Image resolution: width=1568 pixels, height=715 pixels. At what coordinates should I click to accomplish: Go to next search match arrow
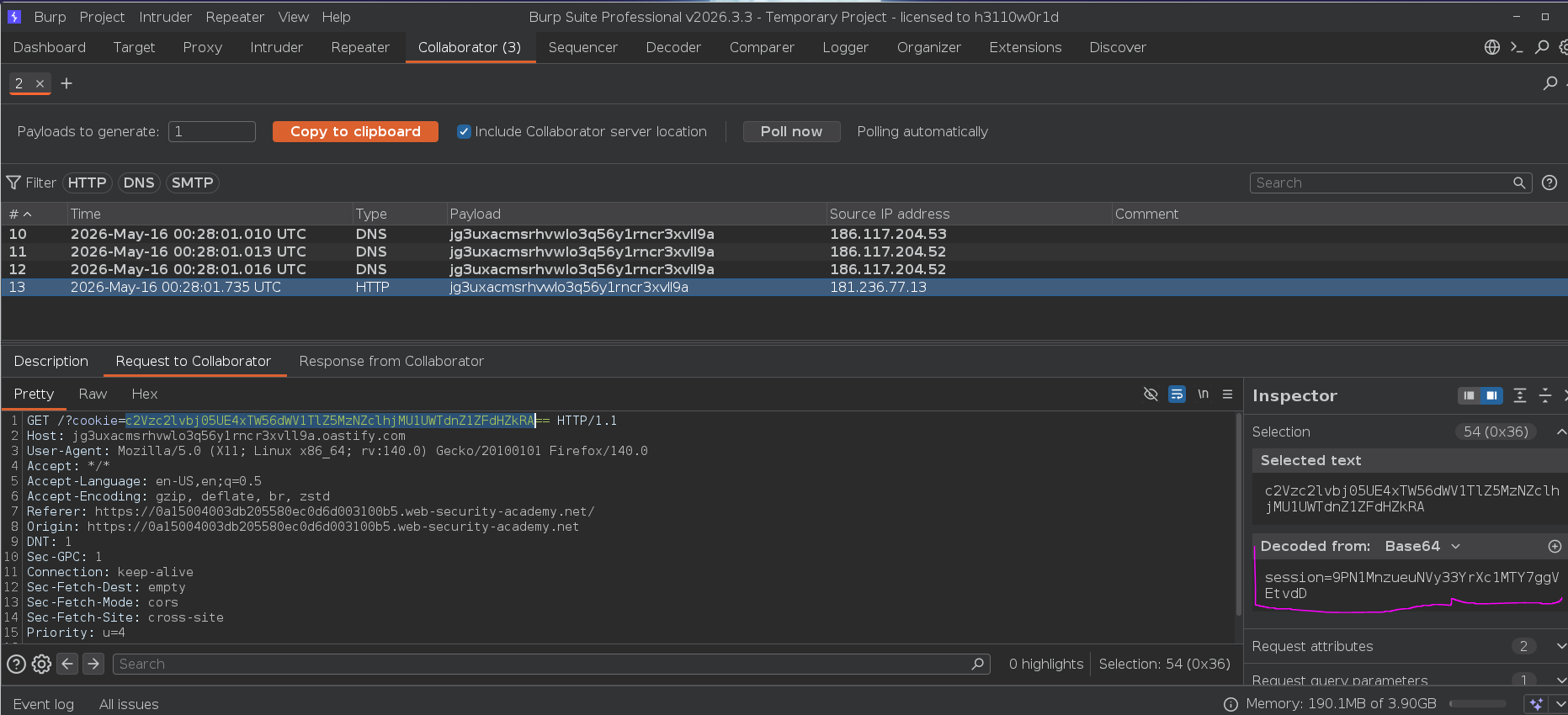click(93, 664)
